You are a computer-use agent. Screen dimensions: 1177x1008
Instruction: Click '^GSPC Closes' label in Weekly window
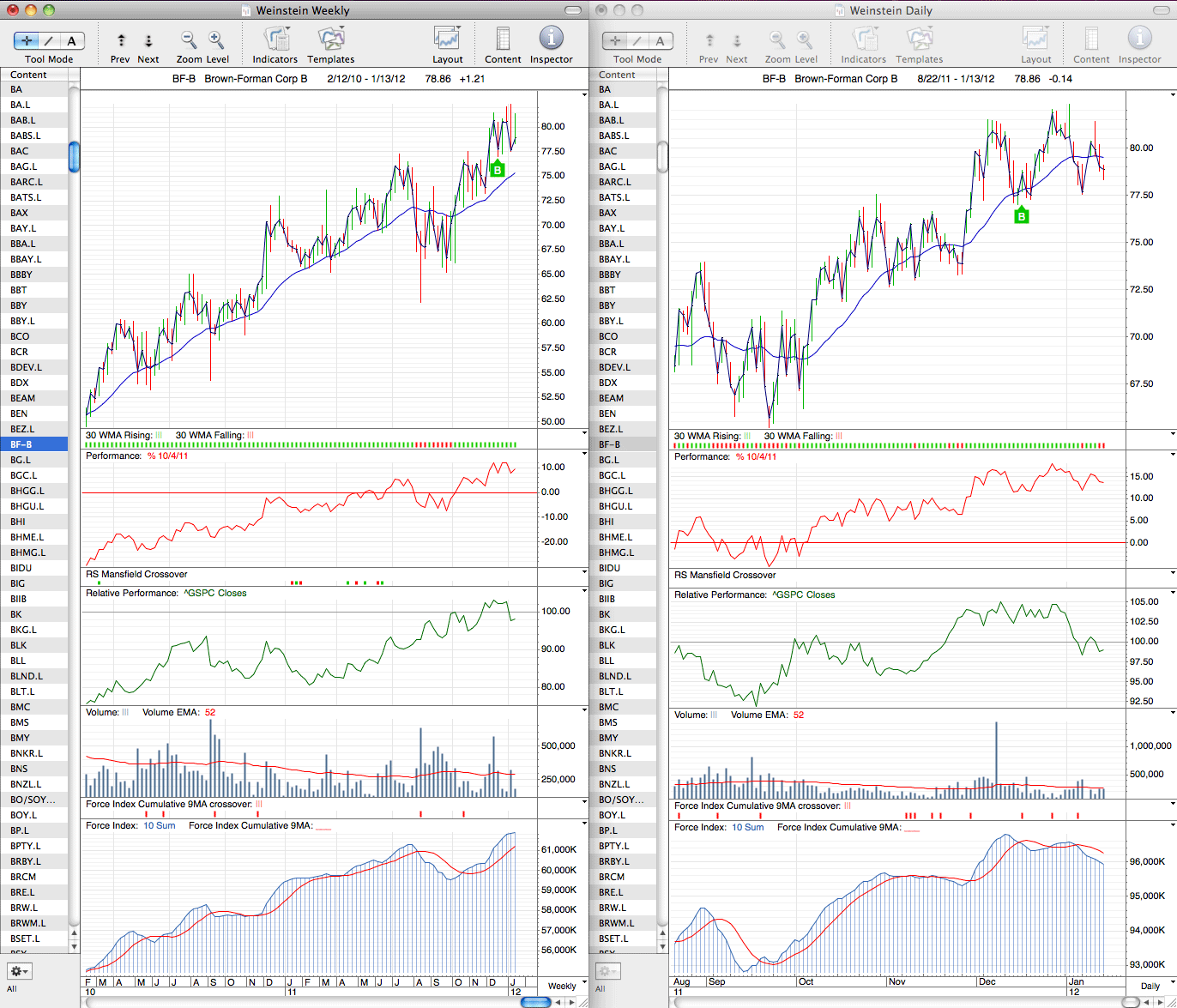[x=215, y=593]
